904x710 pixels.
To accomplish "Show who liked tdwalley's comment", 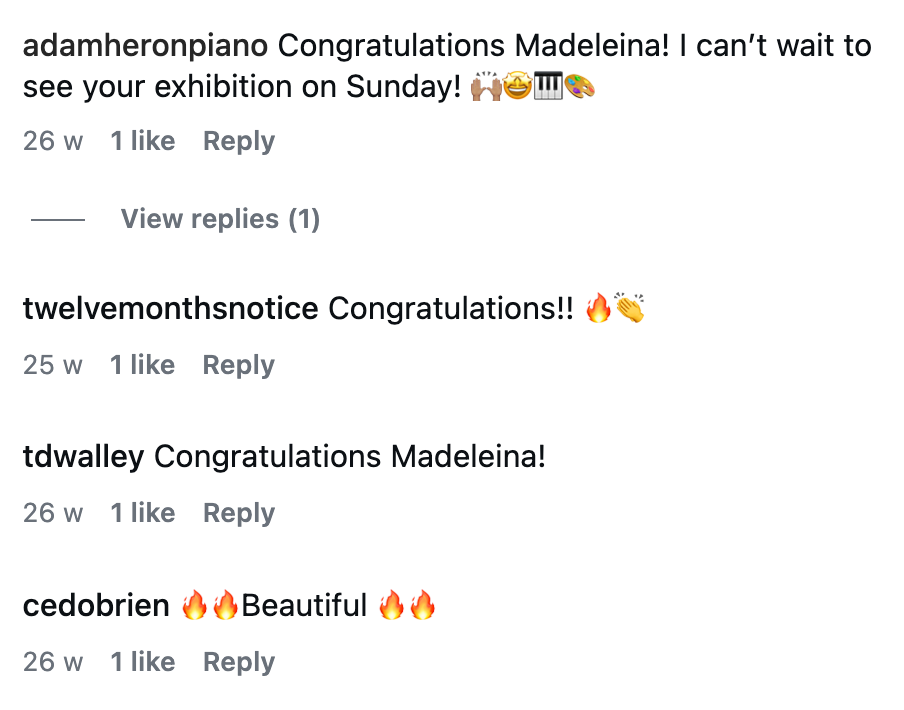I will click(142, 513).
